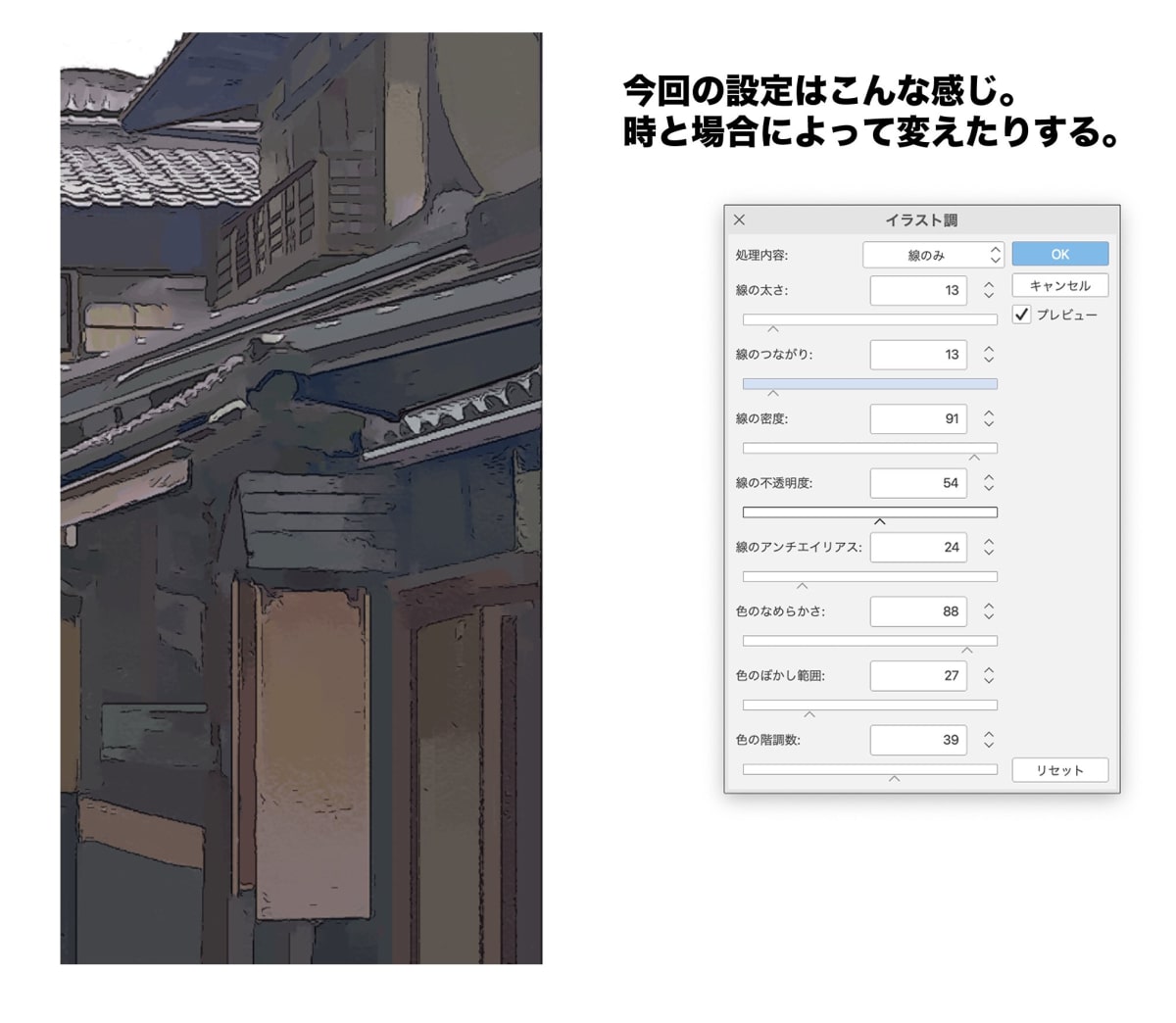Focus the 線の密度 value field
1176x1023 pixels.
[x=918, y=418]
